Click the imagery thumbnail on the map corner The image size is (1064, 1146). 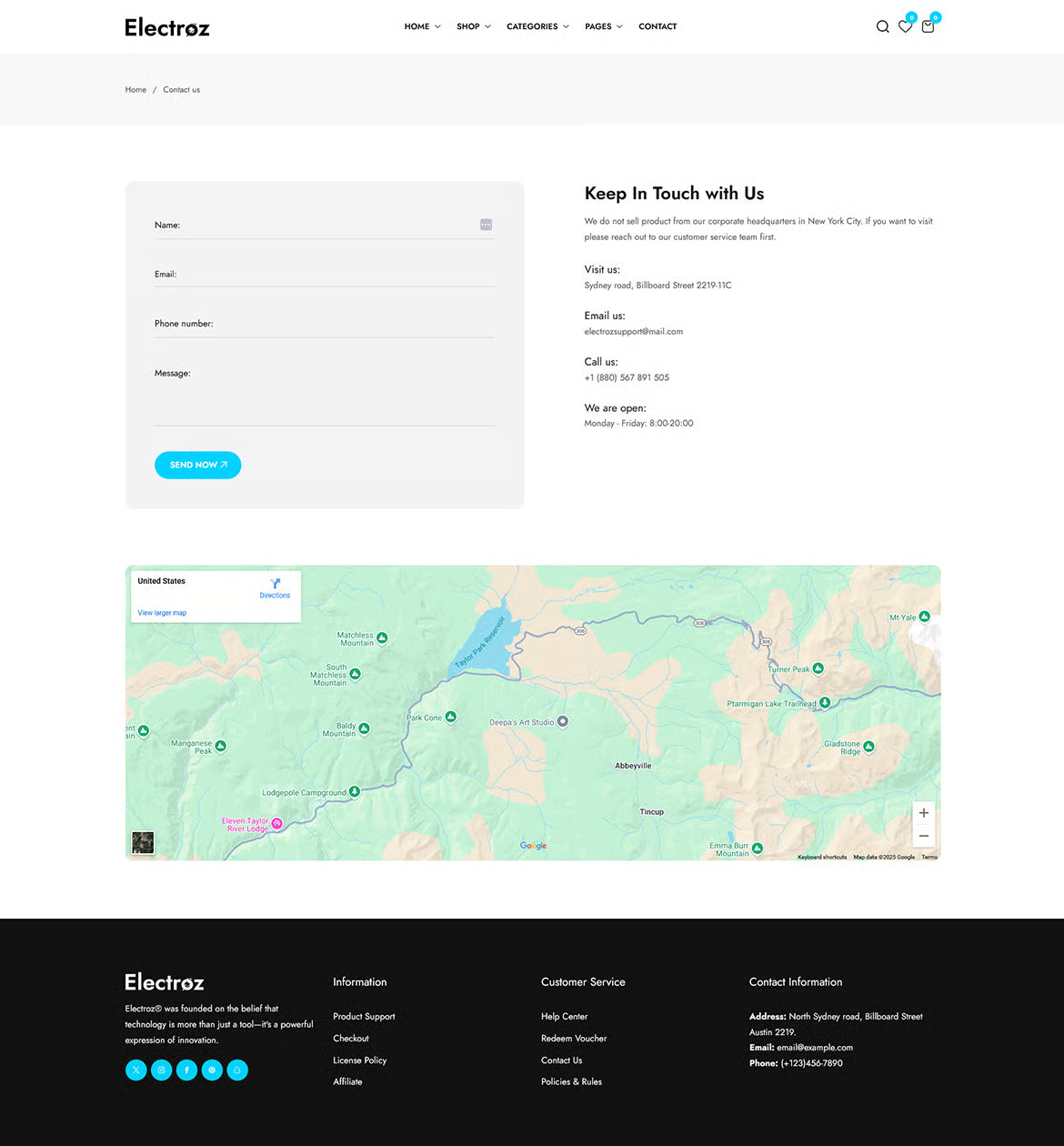[142, 843]
